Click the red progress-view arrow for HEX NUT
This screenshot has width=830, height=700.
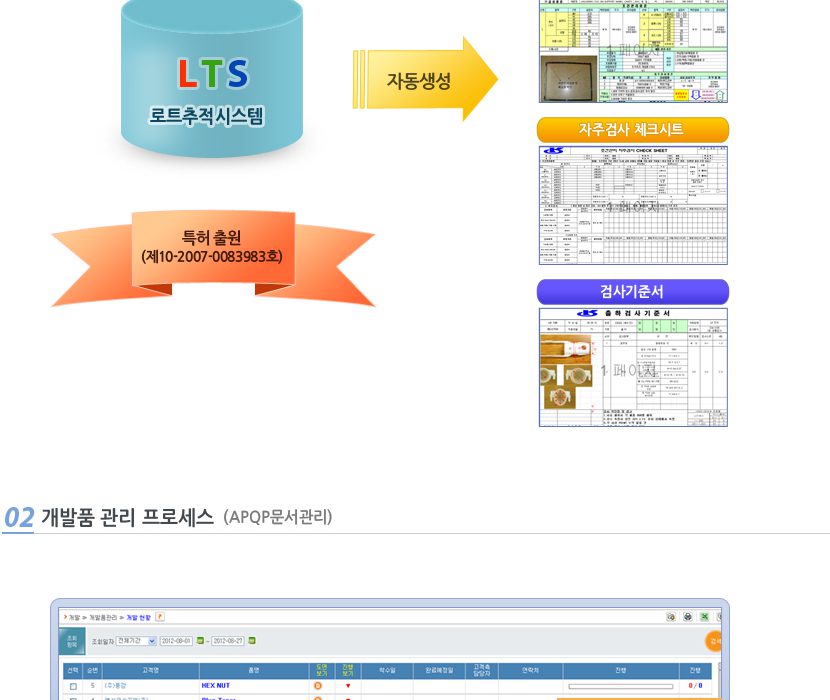pos(347,686)
